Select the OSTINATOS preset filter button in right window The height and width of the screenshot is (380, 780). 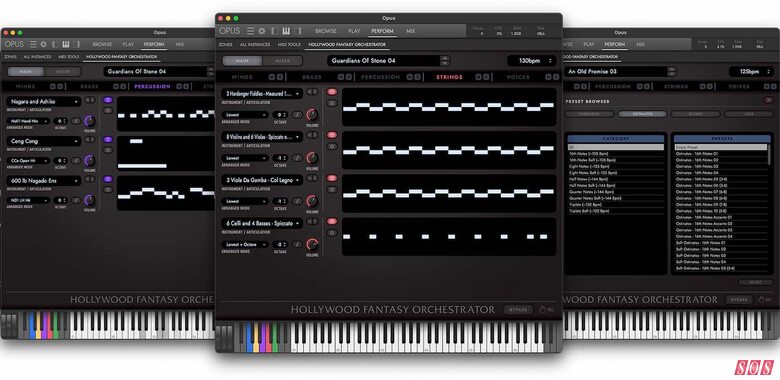click(642, 114)
